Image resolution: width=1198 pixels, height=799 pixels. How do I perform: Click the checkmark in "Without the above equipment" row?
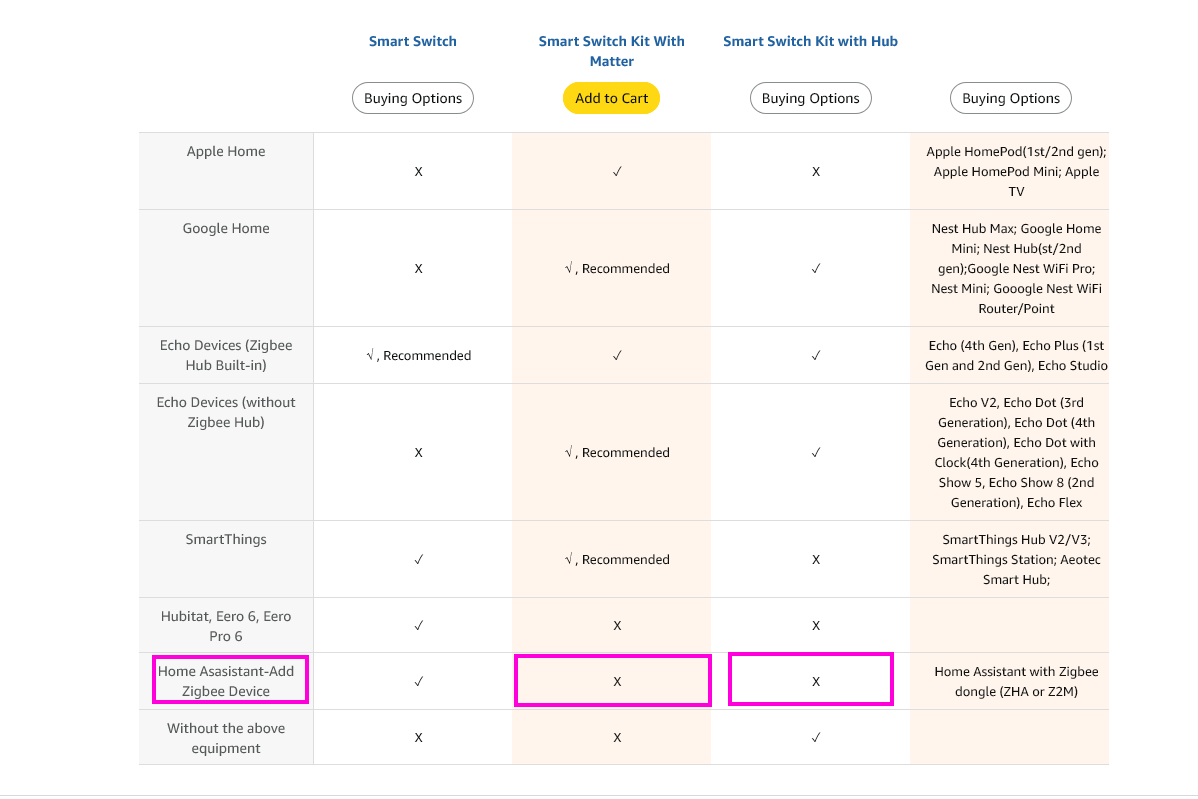pos(816,738)
